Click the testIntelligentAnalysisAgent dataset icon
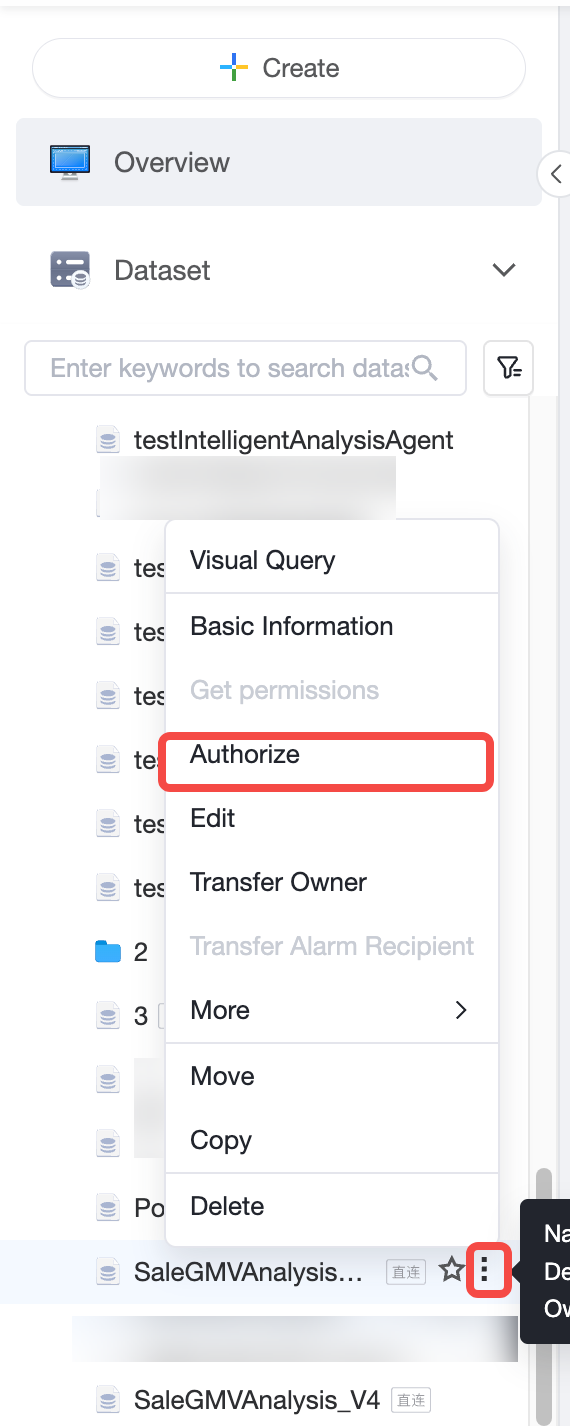The width and height of the screenshot is (570, 1426). point(108,440)
